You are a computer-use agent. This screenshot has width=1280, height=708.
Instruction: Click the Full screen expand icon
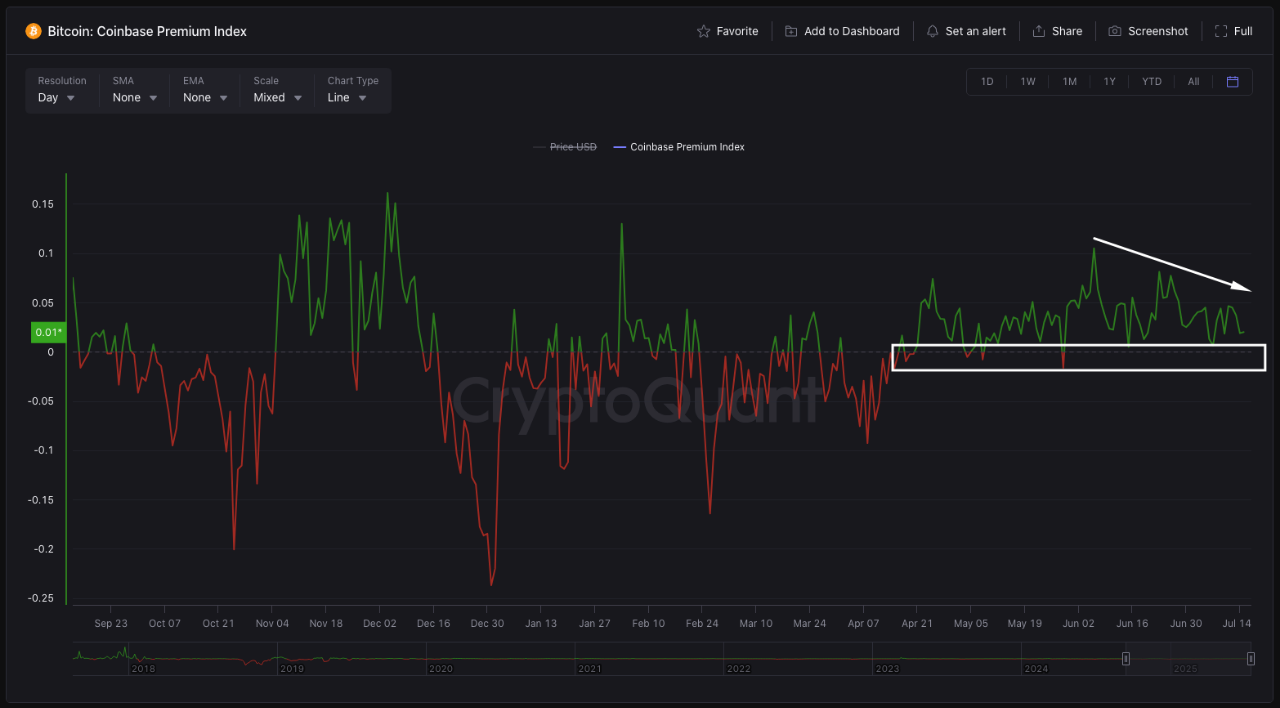(x=1221, y=31)
